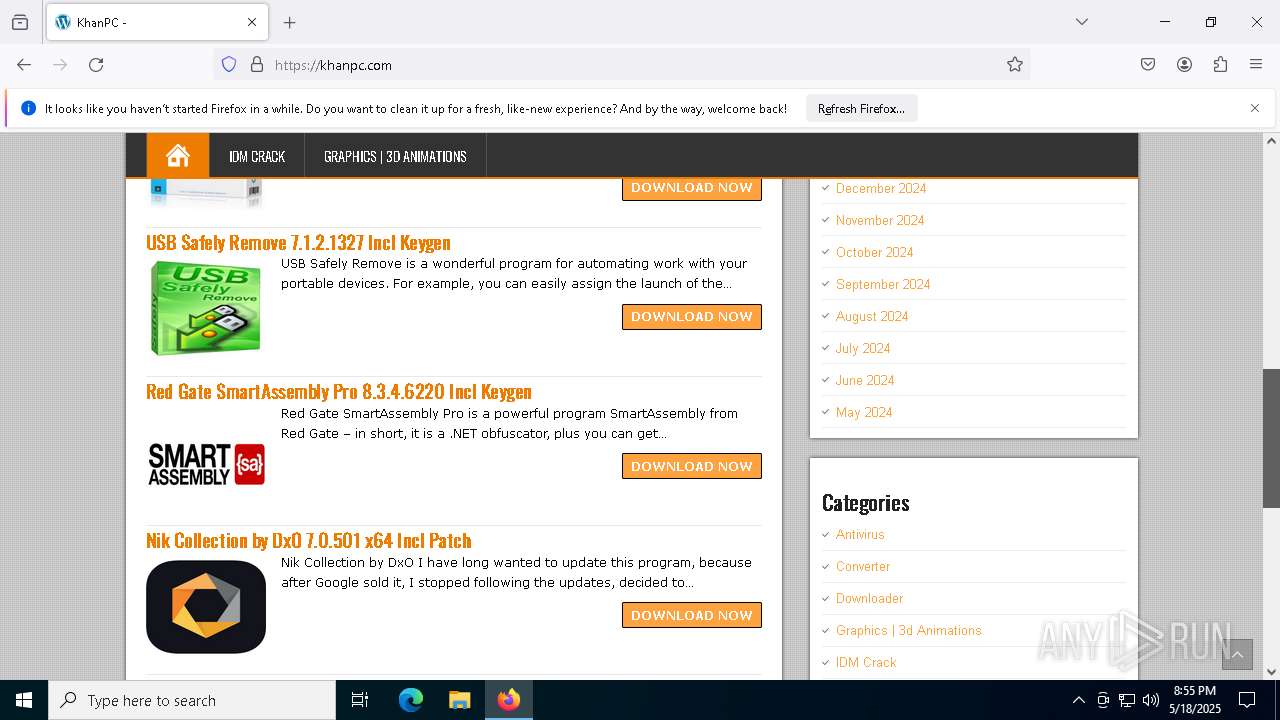Open USB Safely Remove 7.1.2.1327 title link

point(298,242)
